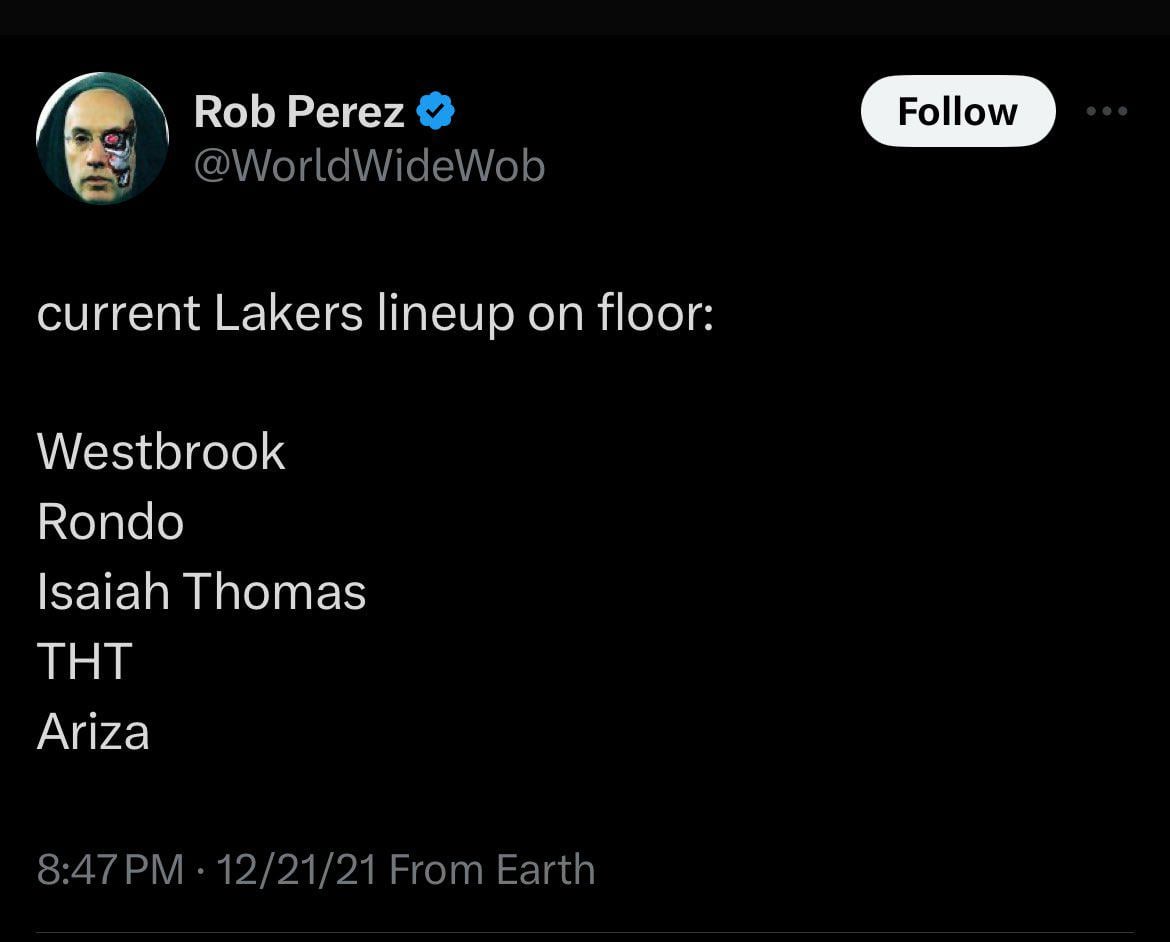Click the word "Westbrook" in the tweet
The image size is (1170, 942).
(161, 452)
